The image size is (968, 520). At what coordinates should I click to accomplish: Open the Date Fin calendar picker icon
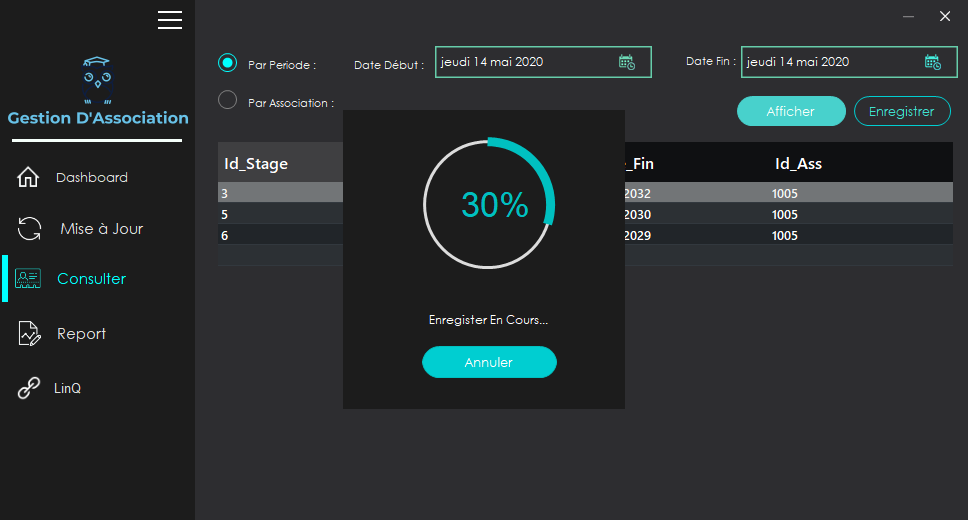(933, 62)
